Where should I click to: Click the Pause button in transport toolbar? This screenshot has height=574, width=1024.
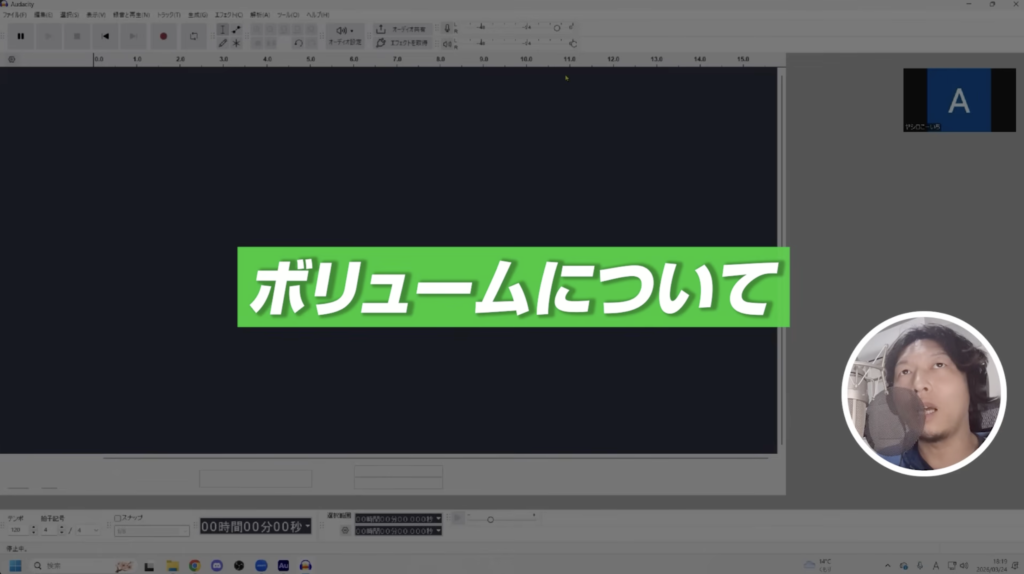point(20,36)
